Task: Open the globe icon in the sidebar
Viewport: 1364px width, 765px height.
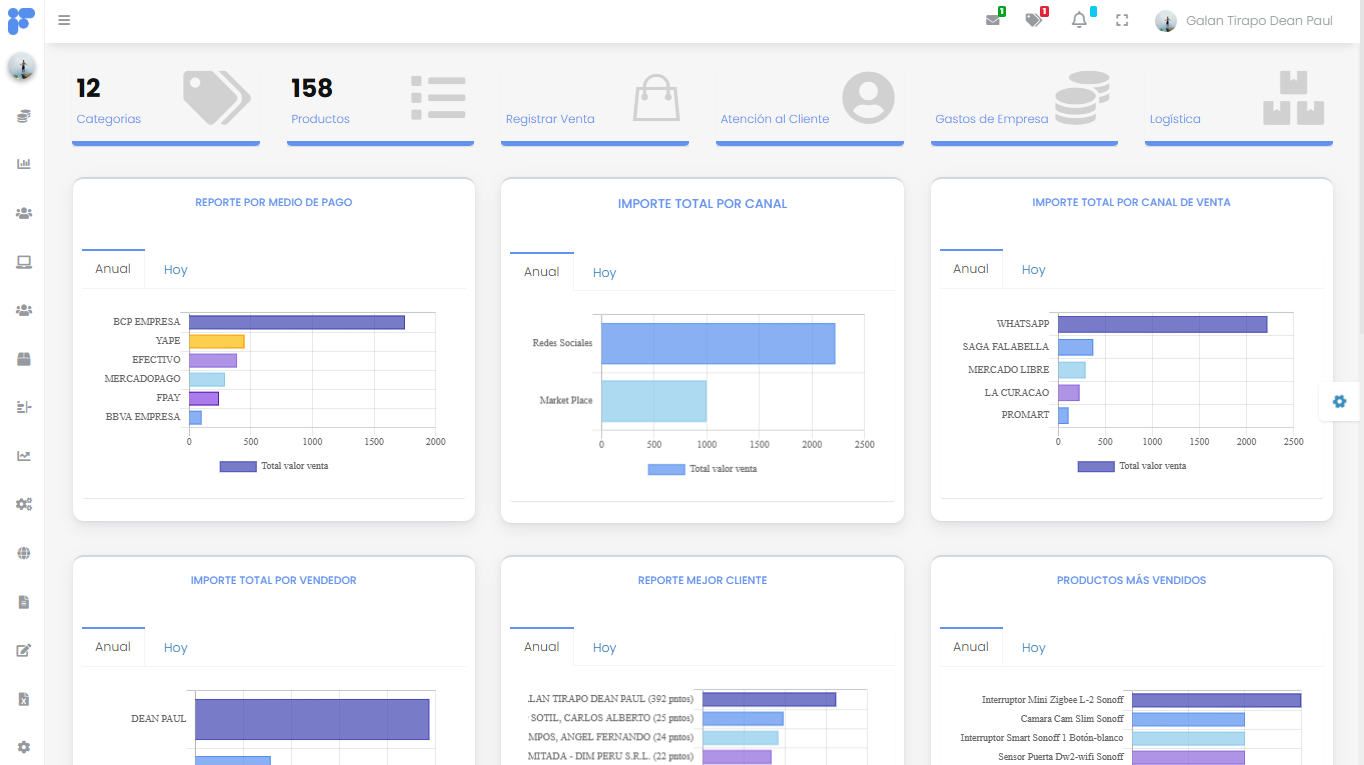Action: tap(23, 553)
